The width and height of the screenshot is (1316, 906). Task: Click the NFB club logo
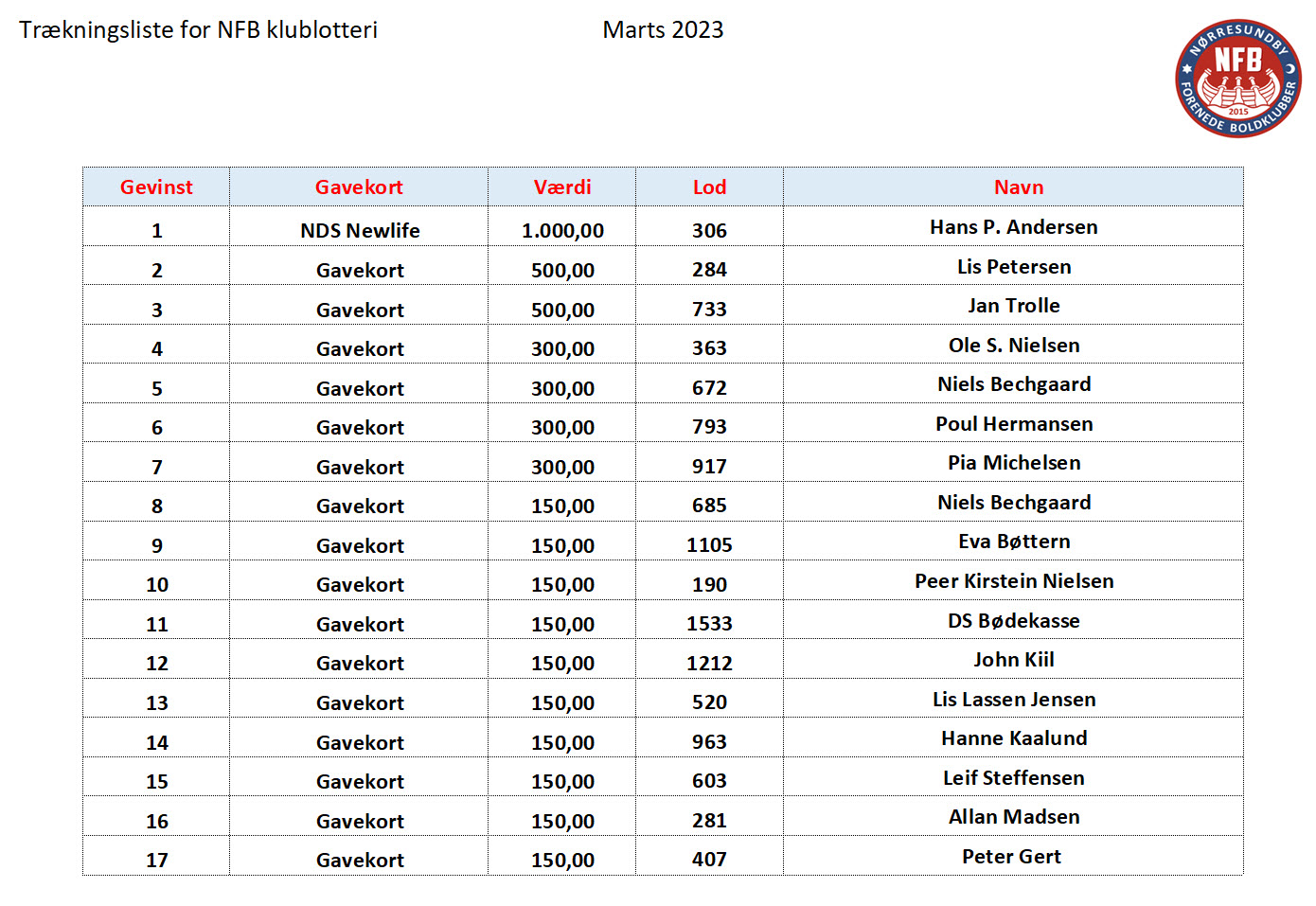point(1237,79)
